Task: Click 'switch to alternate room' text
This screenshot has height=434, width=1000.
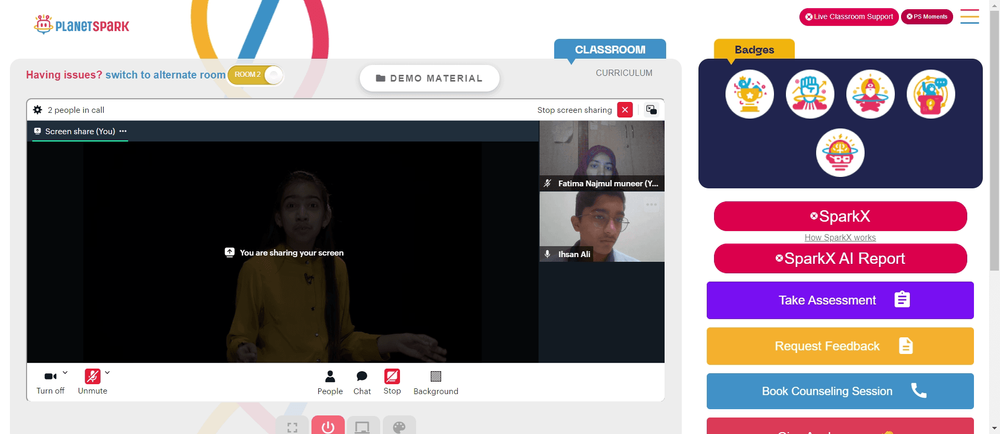Action: 165,75
